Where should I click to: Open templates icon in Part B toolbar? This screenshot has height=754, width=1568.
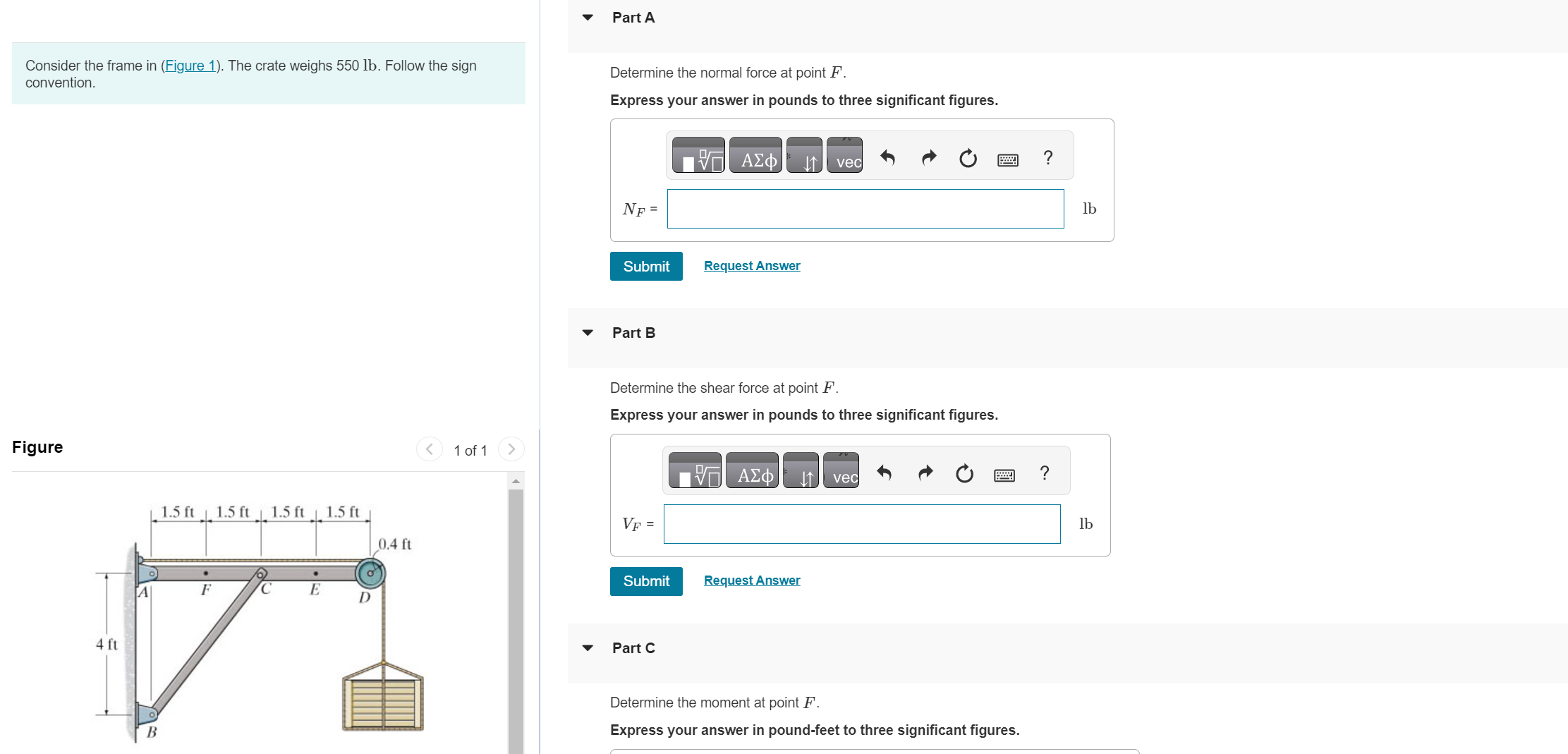tap(695, 471)
